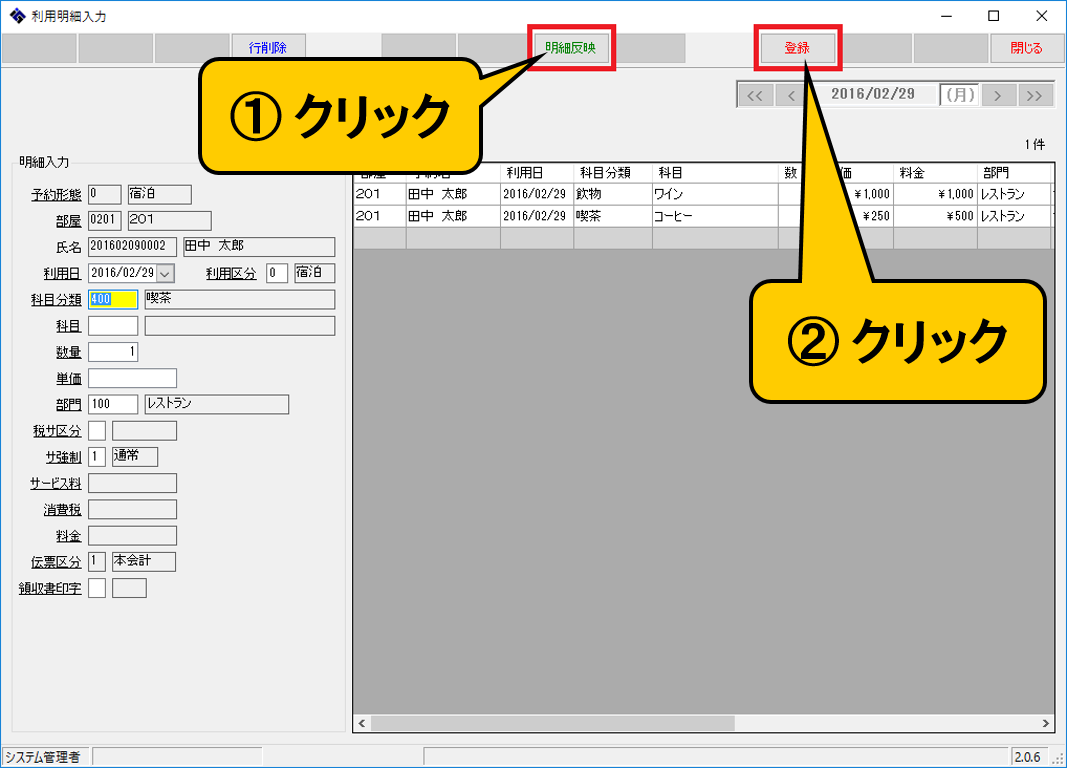Click the 科目分類 underlined label
This screenshot has width=1067, height=768.
point(56,300)
